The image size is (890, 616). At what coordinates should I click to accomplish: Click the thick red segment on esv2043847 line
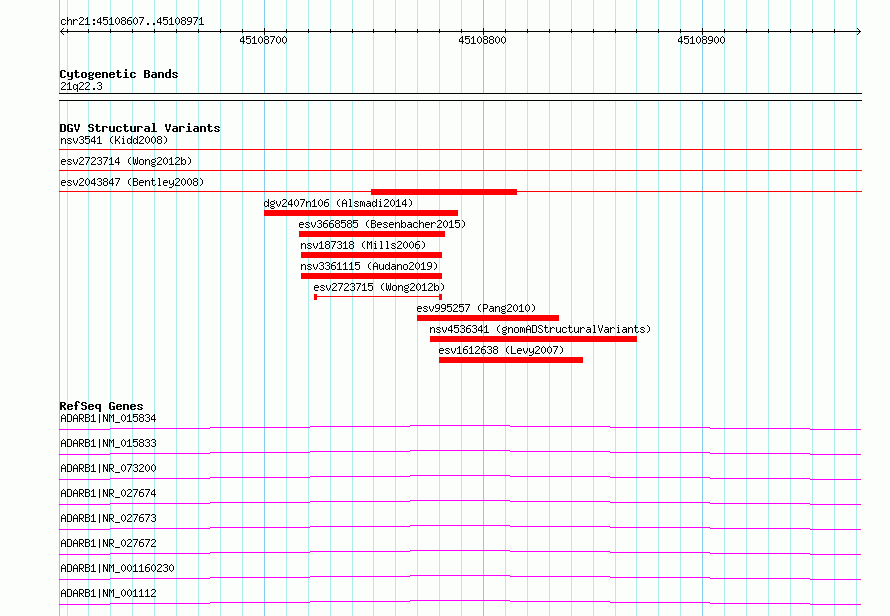pyautogui.click(x=444, y=192)
